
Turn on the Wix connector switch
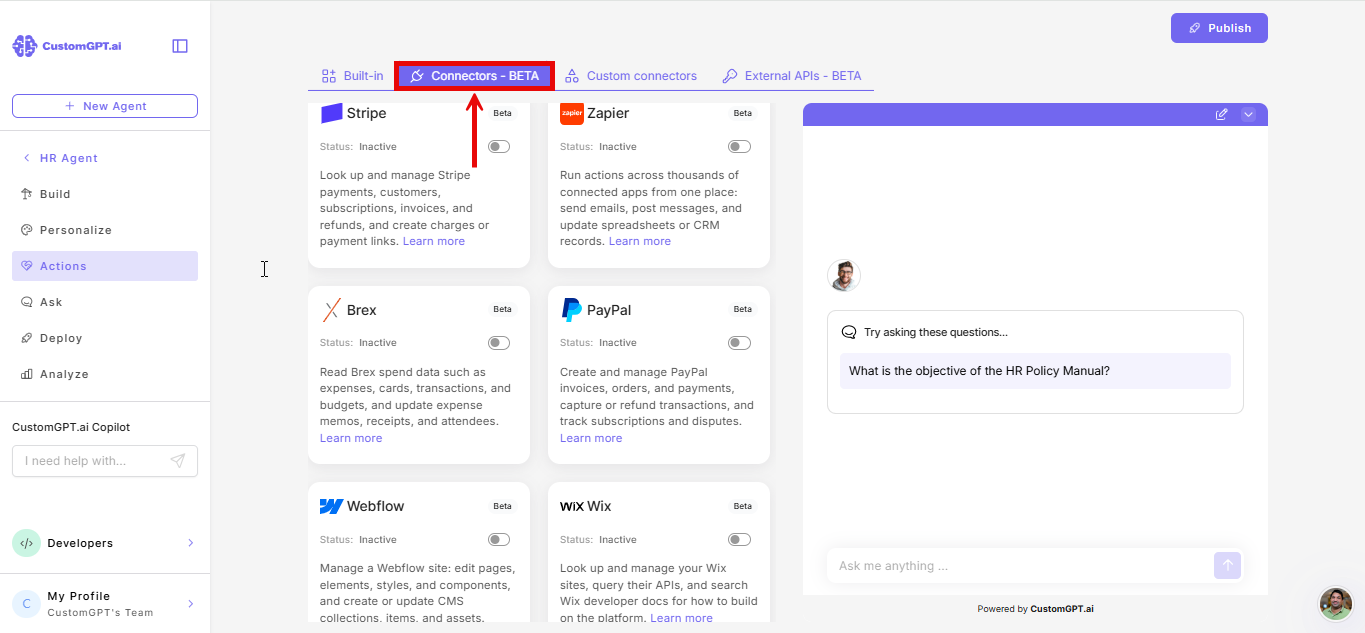tap(739, 540)
